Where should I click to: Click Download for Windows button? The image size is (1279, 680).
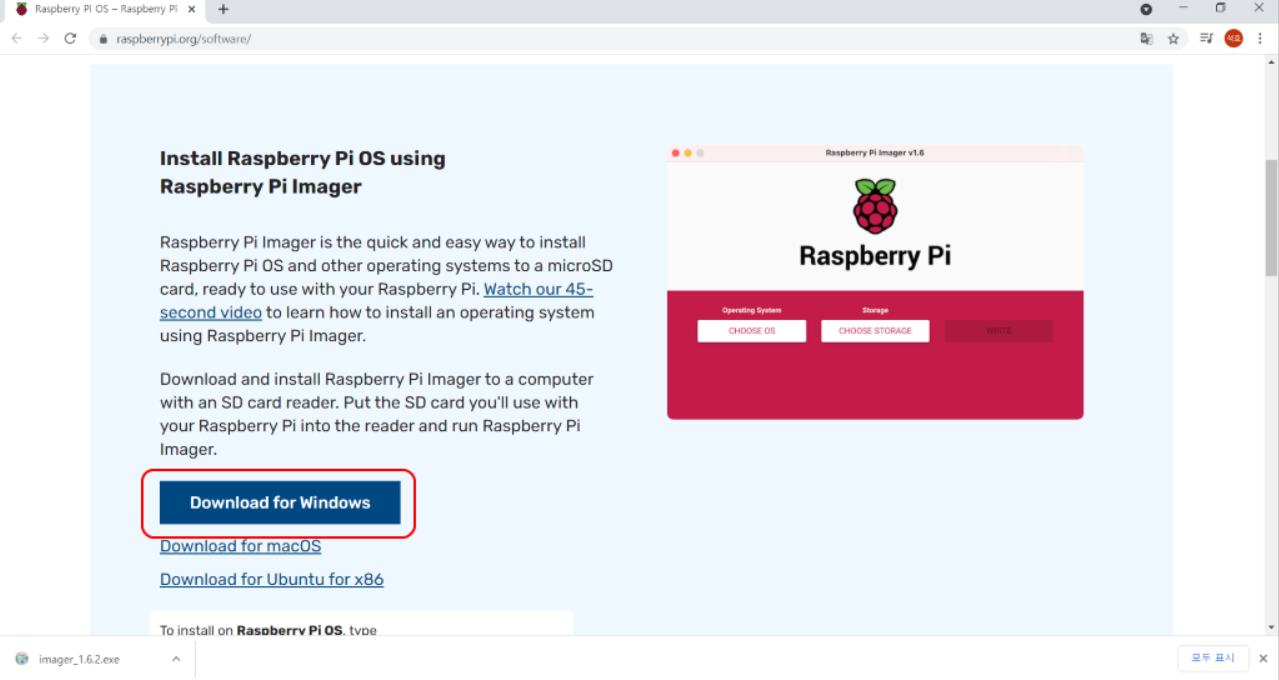click(x=280, y=502)
